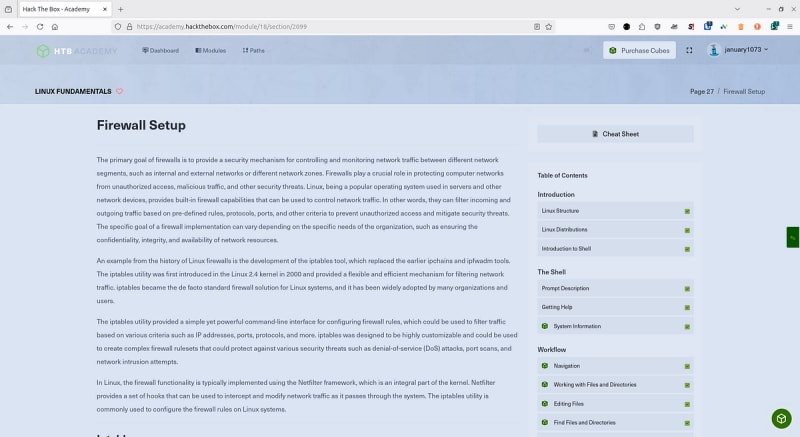This screenshot has height=437, width=800.
Task: Expand the january1073 user account dropdown
Action: click(x=741, y=50)
